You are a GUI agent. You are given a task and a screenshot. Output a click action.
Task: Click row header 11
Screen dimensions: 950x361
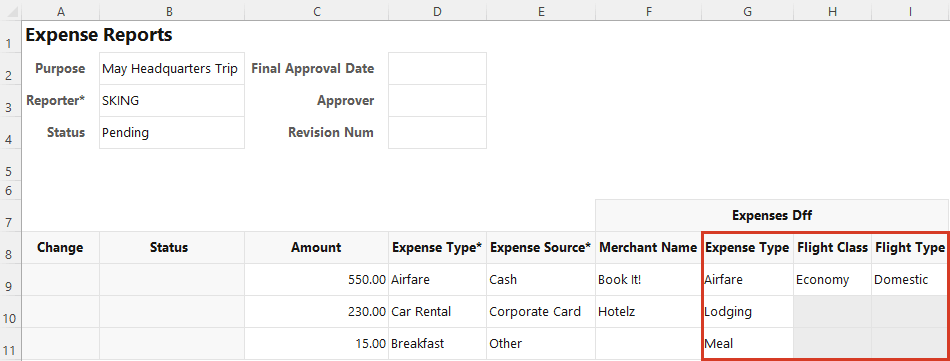[x=10, y=344]
